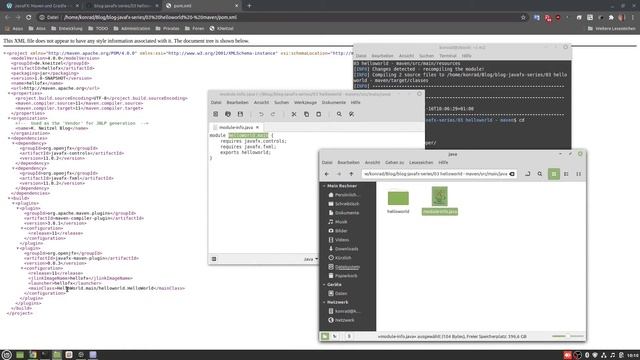Open Lesezeichen menu in file manager

421,162
